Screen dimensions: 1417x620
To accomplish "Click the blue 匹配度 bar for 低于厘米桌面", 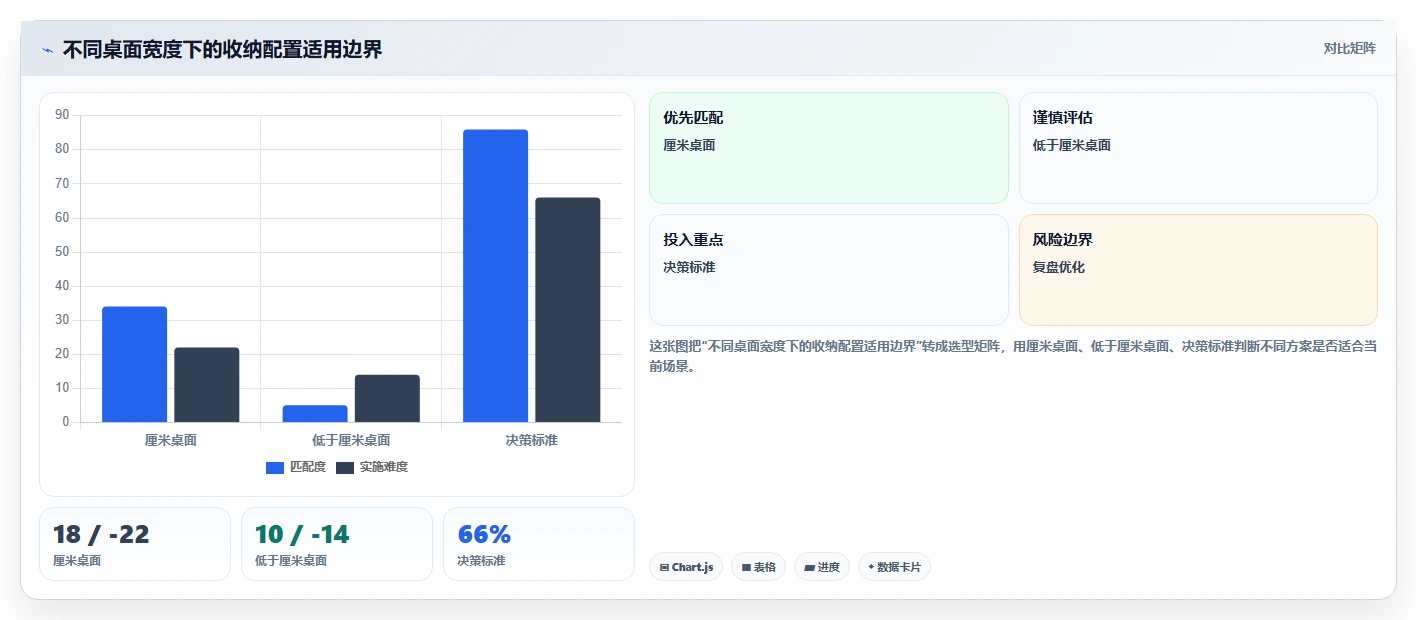I will pos(315,413).
